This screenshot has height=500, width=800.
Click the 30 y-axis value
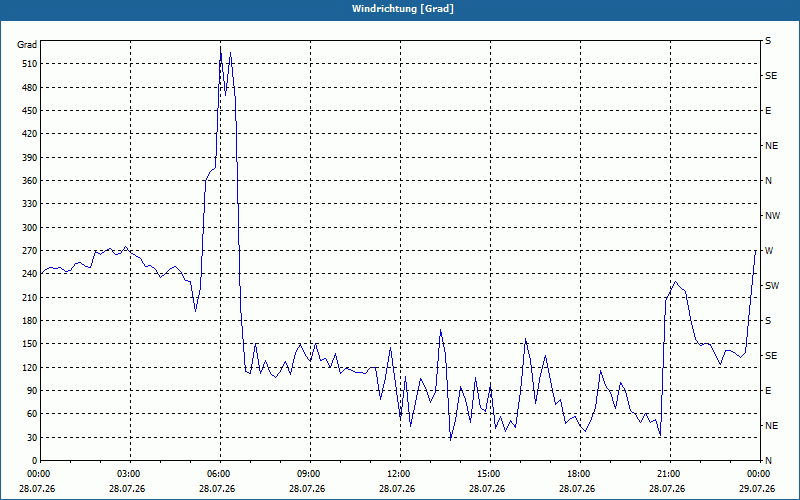pyautogui.click(x=32, y=438)
